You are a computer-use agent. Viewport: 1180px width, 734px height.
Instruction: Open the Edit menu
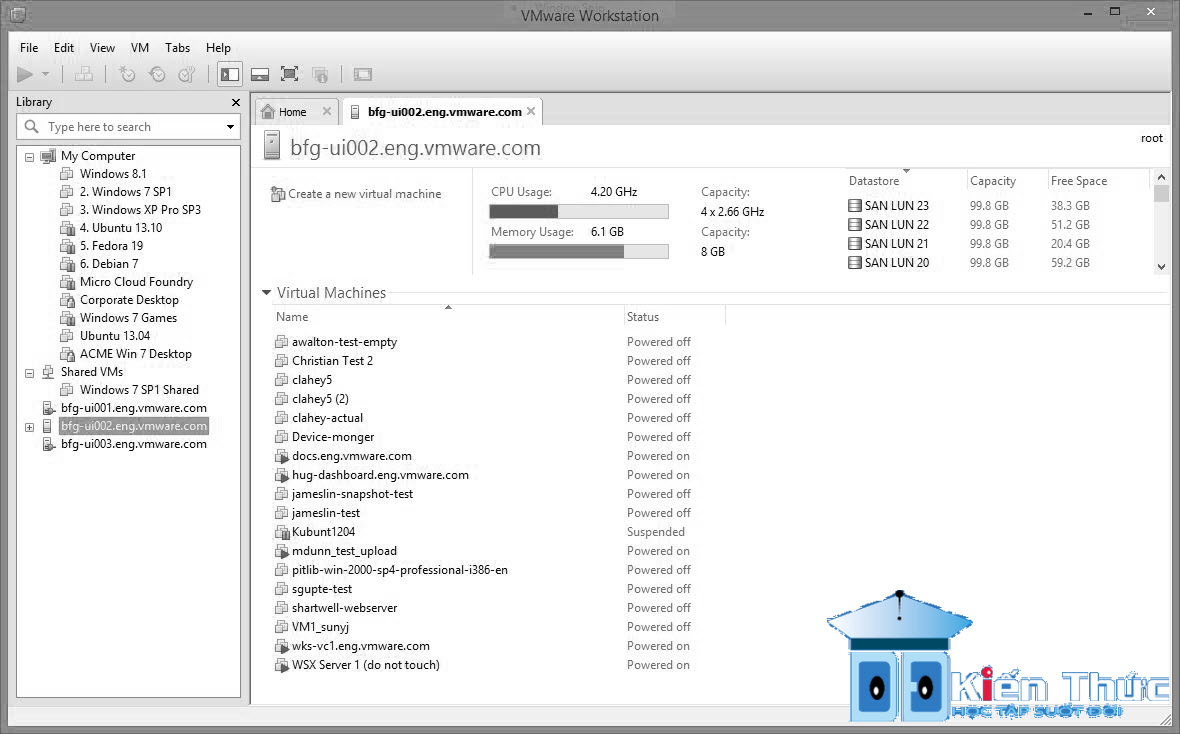[64, 47]
